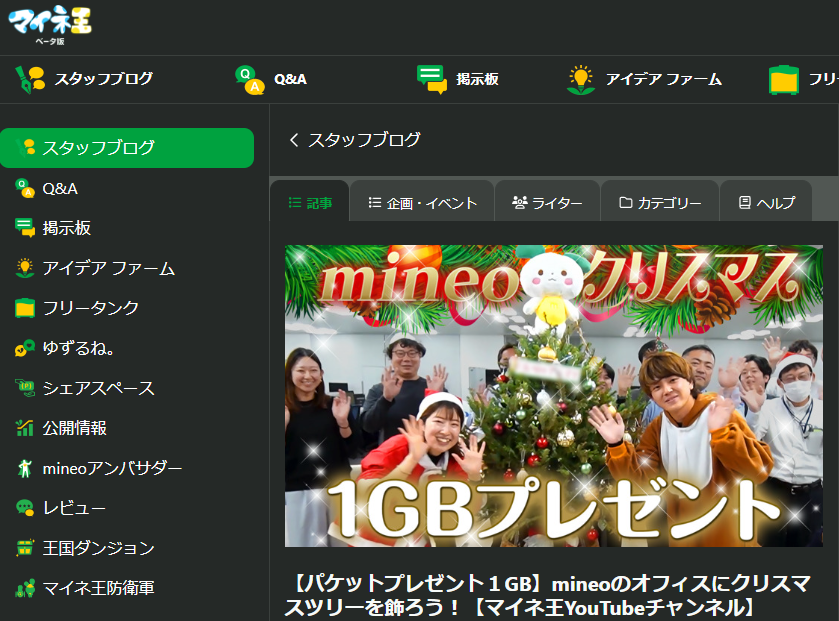
Task: Click the レビュー speech bubble icon in sidebar
Action: pyautogui.click(x=25, y=508)
